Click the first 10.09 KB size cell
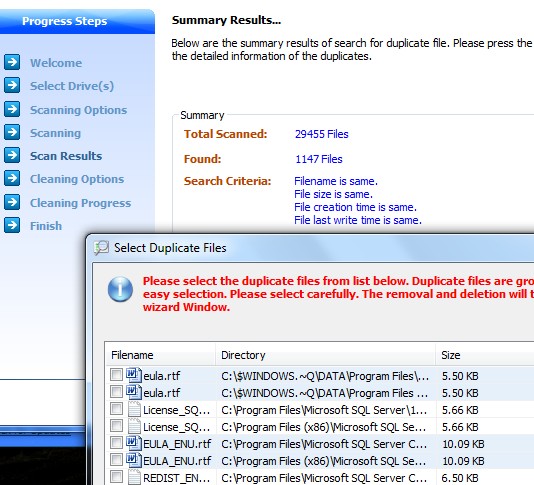 [463, 444]
